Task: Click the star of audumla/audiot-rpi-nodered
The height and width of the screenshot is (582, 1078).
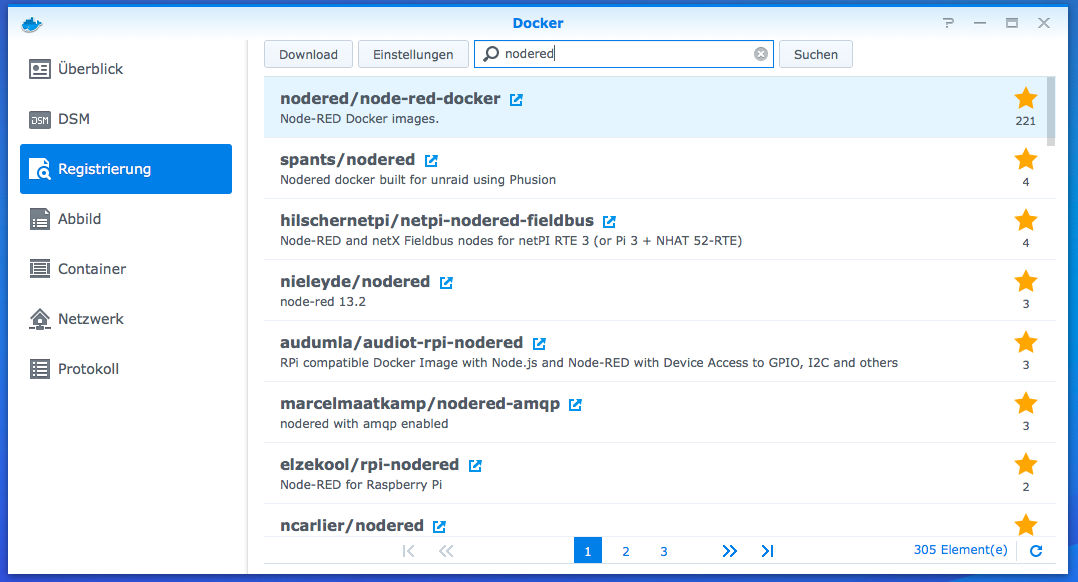Action: click(1026, 342)
